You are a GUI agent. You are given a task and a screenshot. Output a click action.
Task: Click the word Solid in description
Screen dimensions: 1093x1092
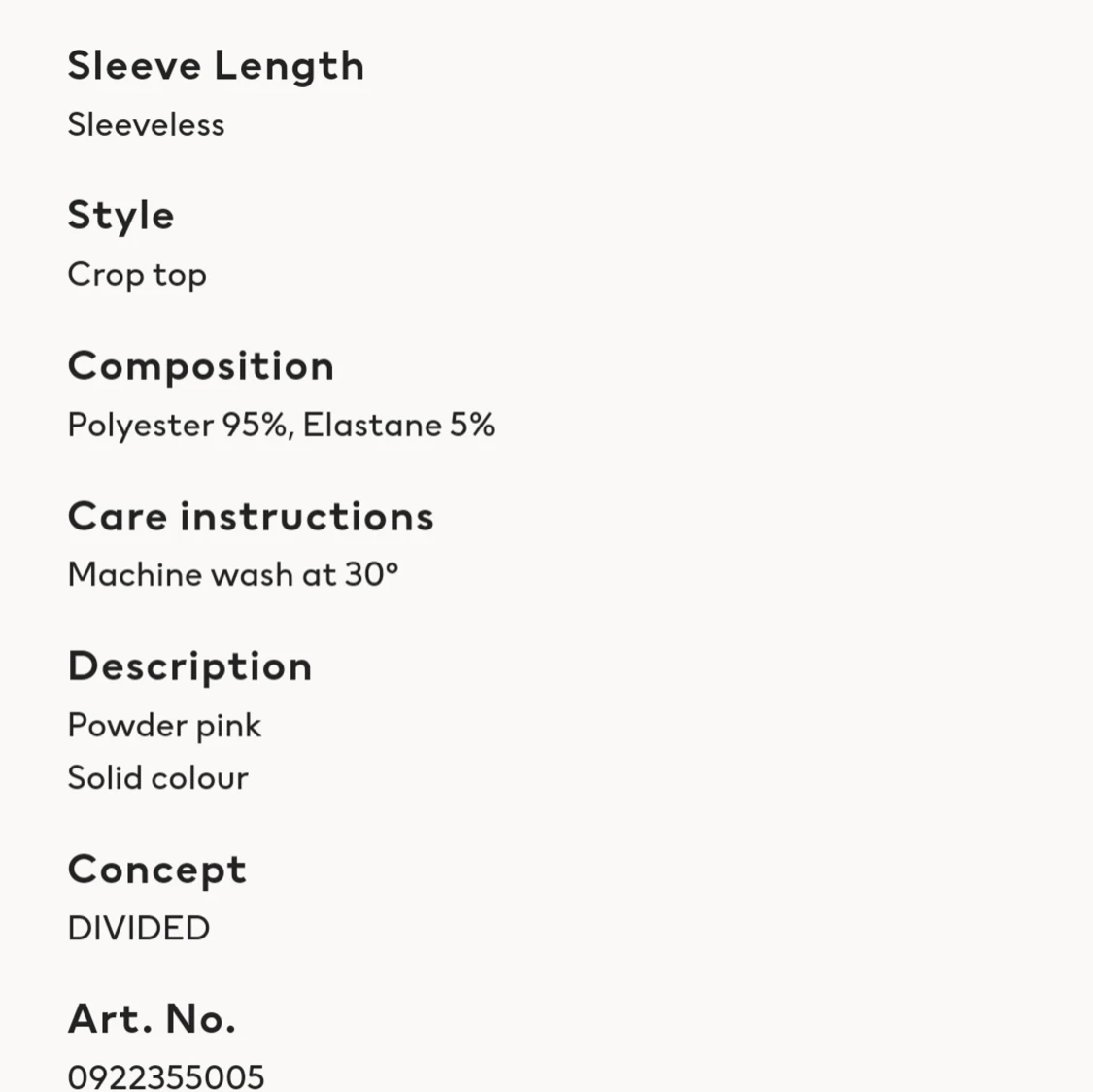(x=98, y=778)
